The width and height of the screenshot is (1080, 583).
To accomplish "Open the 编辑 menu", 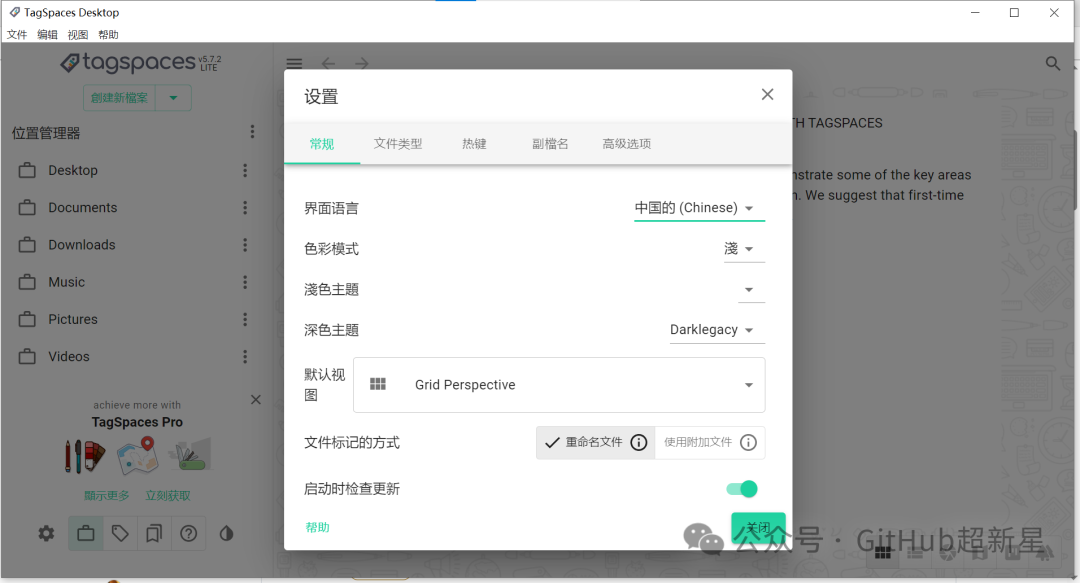I will pos(47,34).
